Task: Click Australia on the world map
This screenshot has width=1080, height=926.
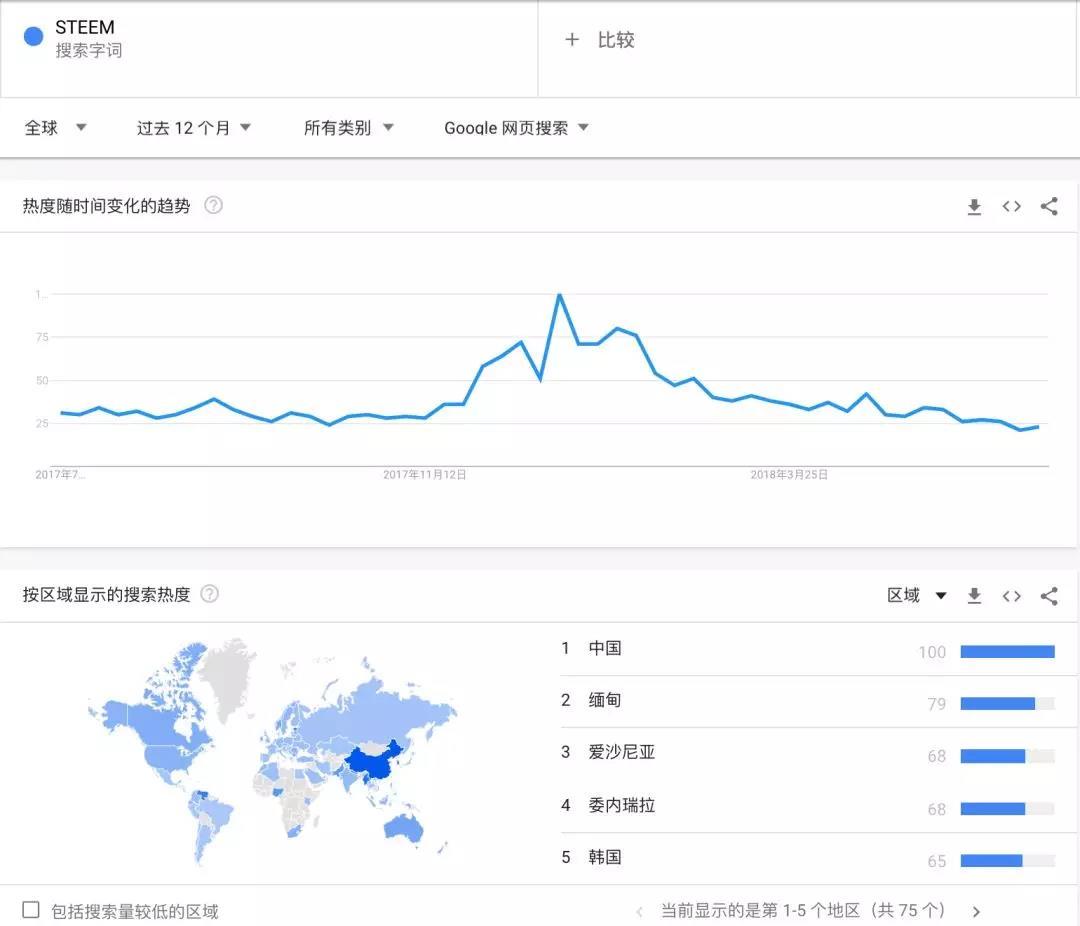Action: pyautogui.click(x=403, y=827)
